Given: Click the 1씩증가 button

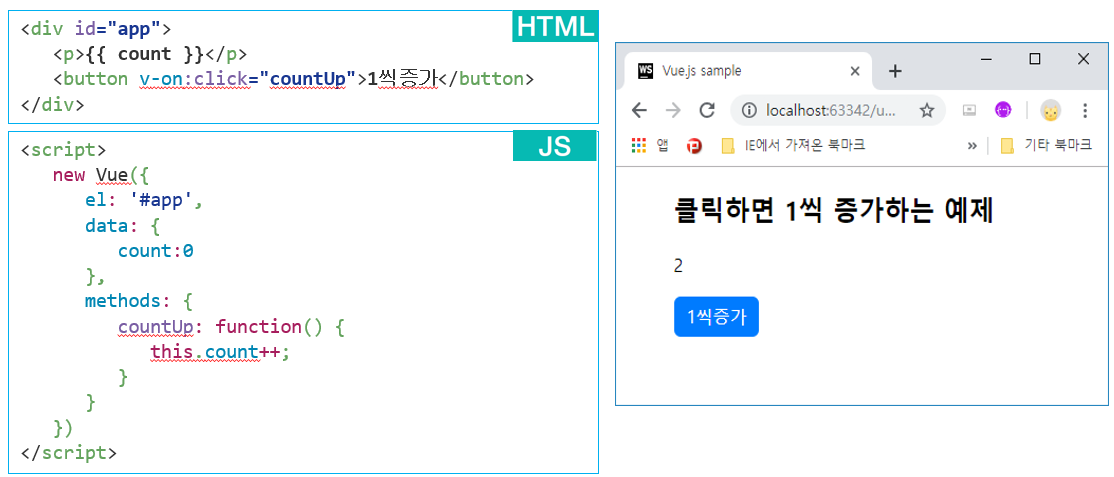Looking at the screenshot, I should click(x=716, y=316).
